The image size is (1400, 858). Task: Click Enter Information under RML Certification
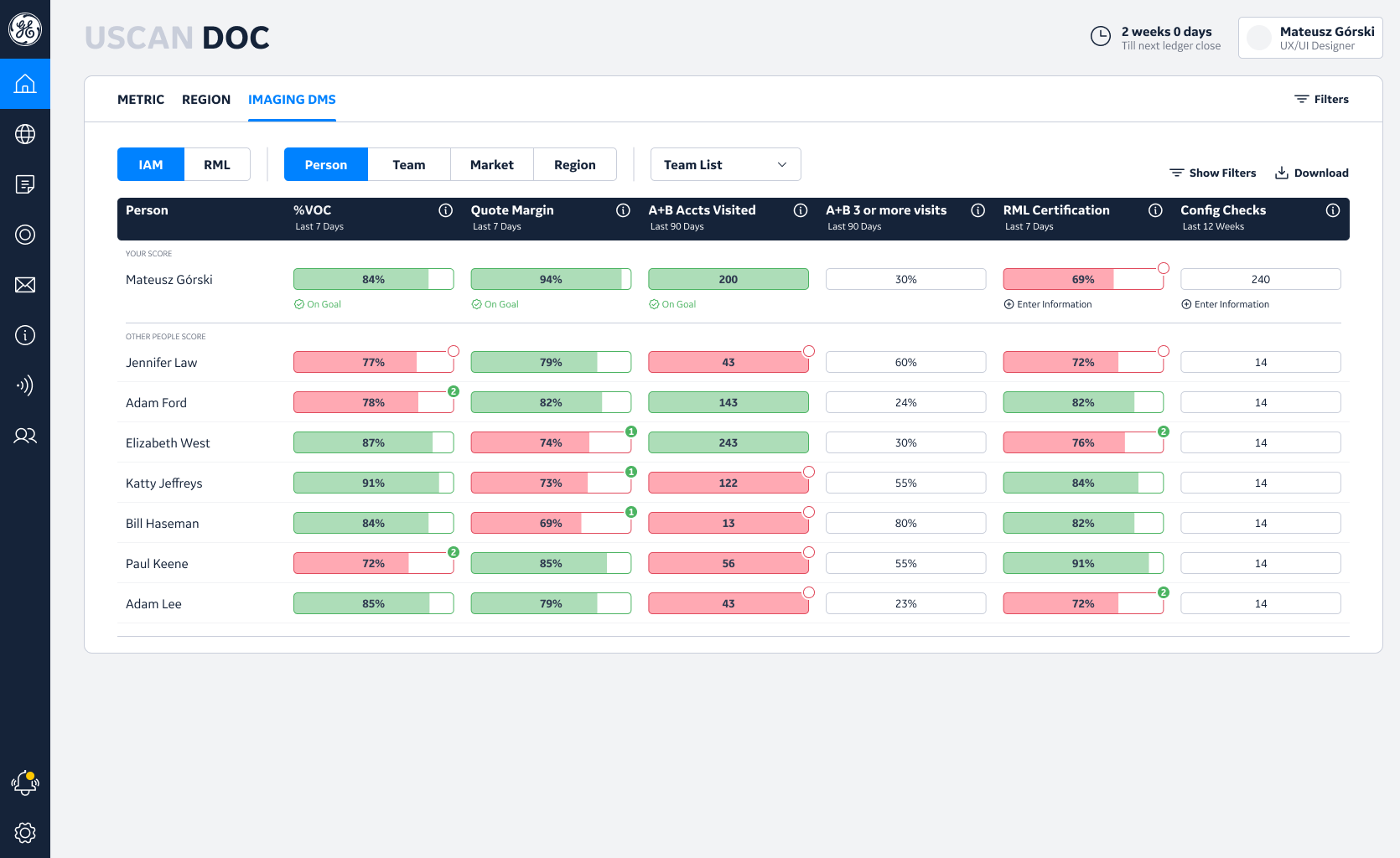[1048, 304]
